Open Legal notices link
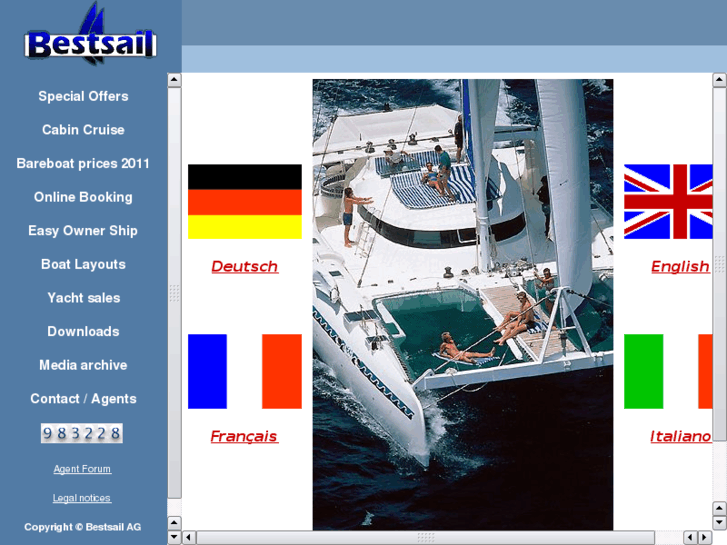The width and height of the screenshot is (727, 545). tap(82, 498)
